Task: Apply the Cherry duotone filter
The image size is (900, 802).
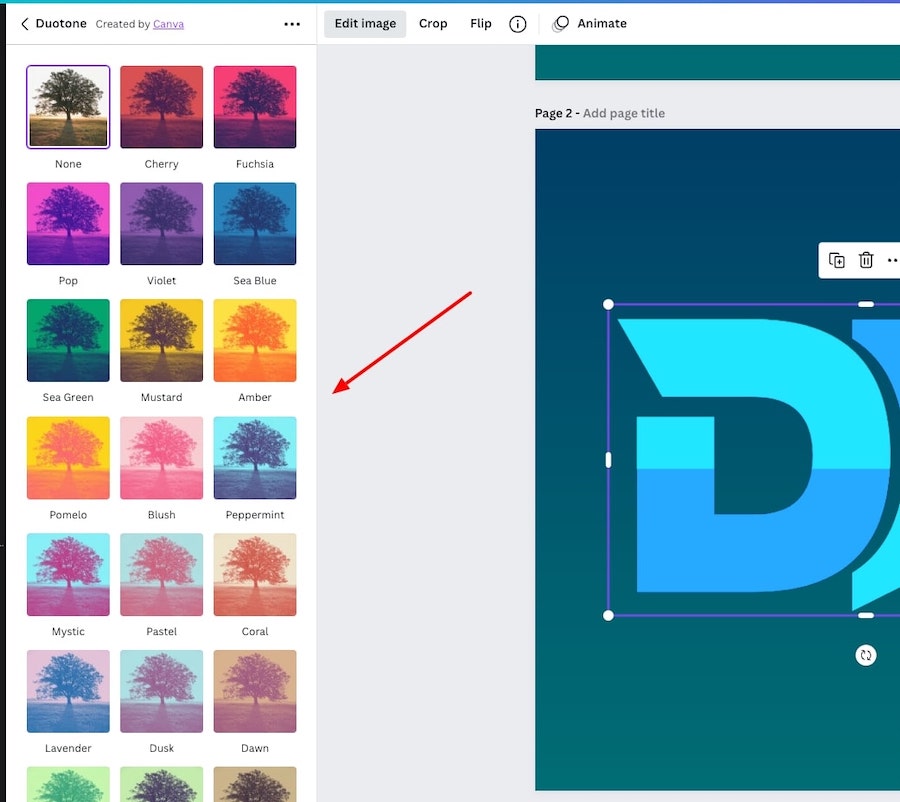Action: [x=161, y=107]
